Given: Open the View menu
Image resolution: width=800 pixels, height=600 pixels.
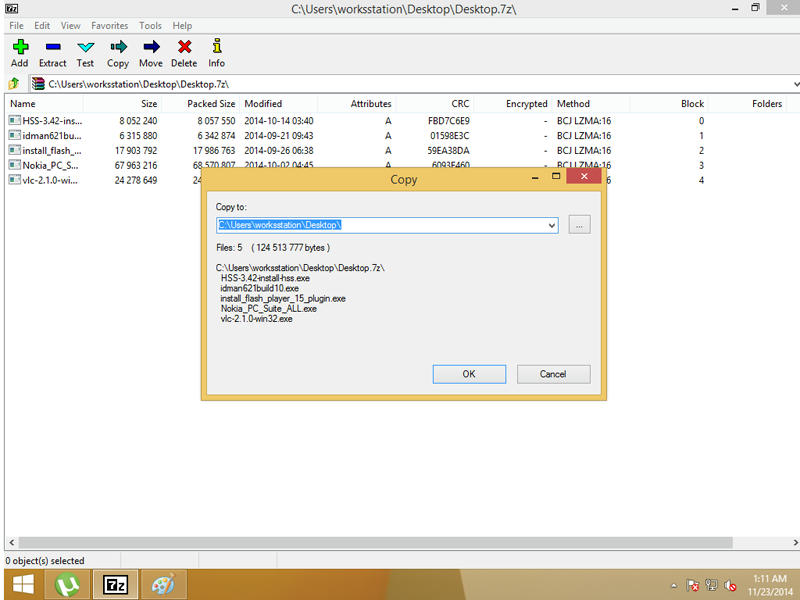Looking at the screenshot, I should pos(70,26).
